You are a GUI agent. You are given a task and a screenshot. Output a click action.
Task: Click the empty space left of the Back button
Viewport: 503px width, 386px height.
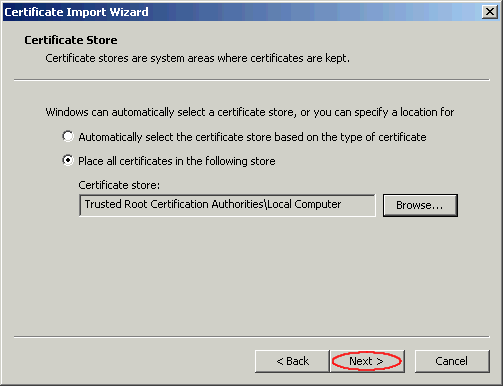click(x=133, y=361)
